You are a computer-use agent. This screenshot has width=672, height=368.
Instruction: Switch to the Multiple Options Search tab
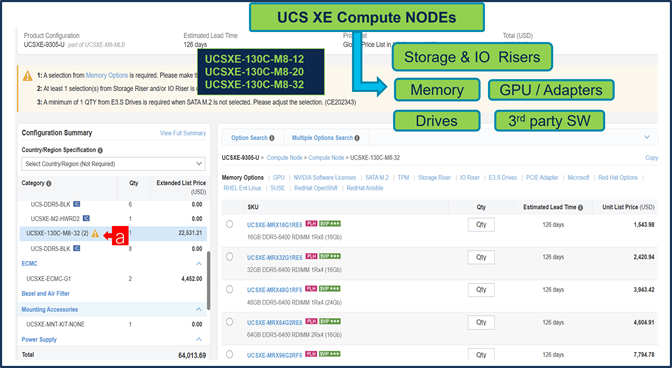click(x=326, y=138)
